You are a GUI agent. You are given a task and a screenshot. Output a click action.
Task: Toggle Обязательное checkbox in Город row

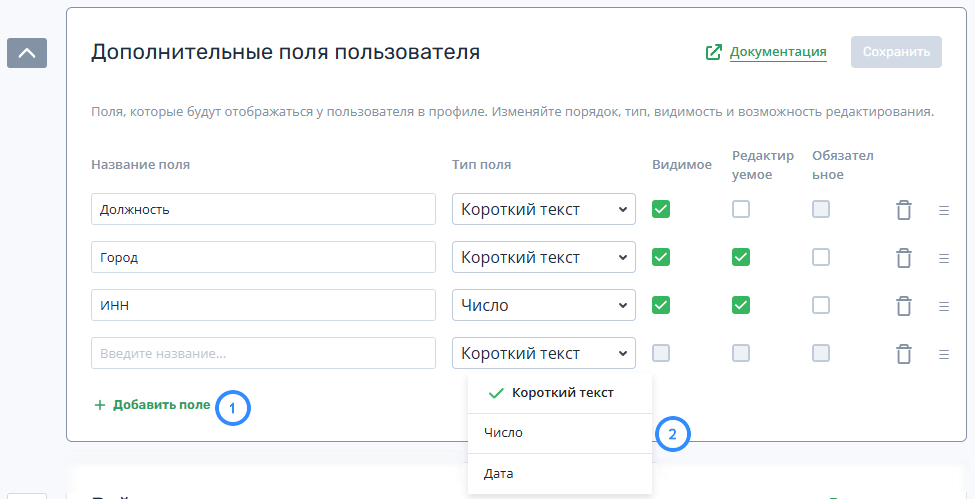pyautogui.click(x=821, y=257)
